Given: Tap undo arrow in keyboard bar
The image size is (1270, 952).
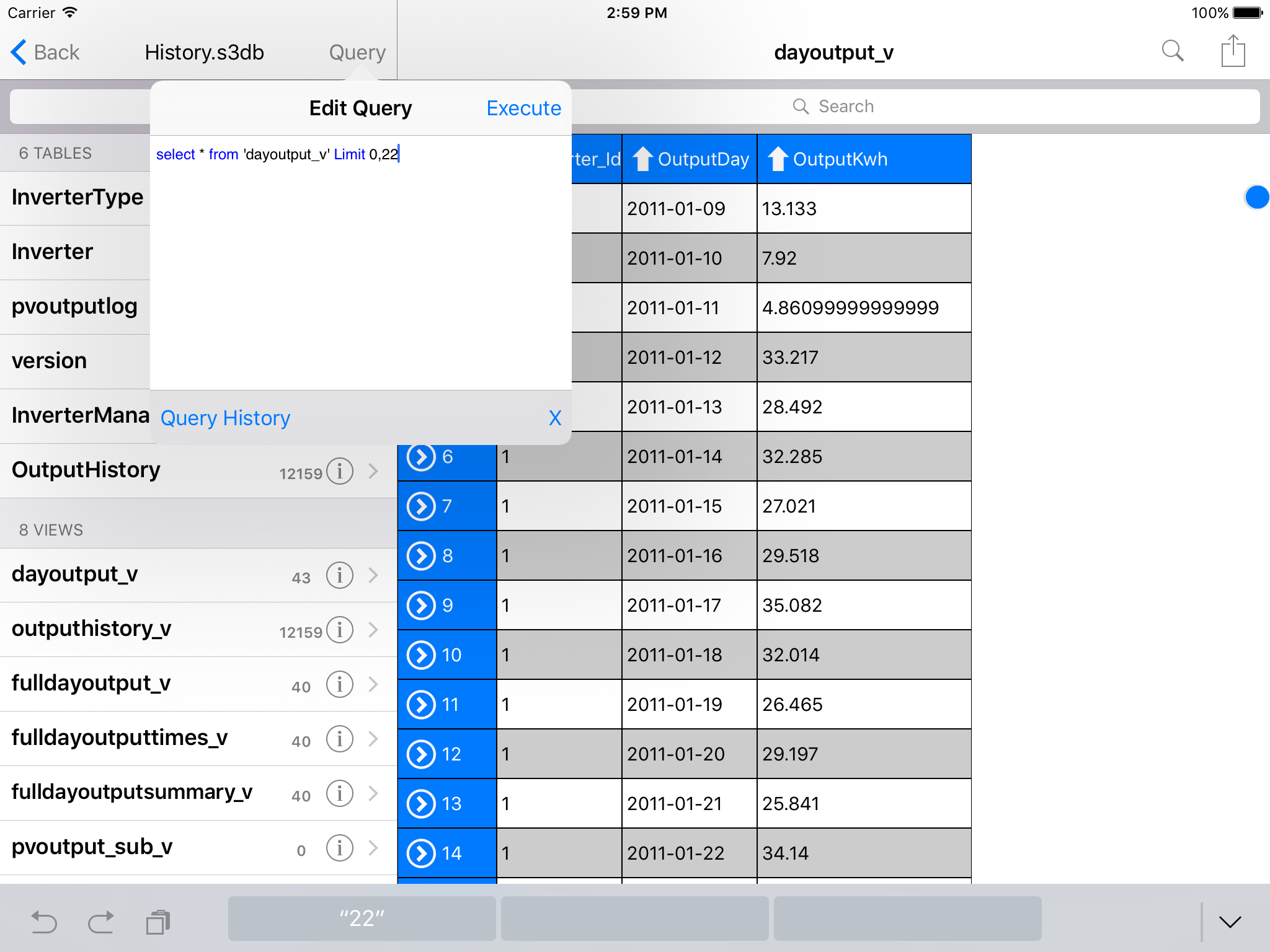Looking at the screenshot, I should 44,922.
